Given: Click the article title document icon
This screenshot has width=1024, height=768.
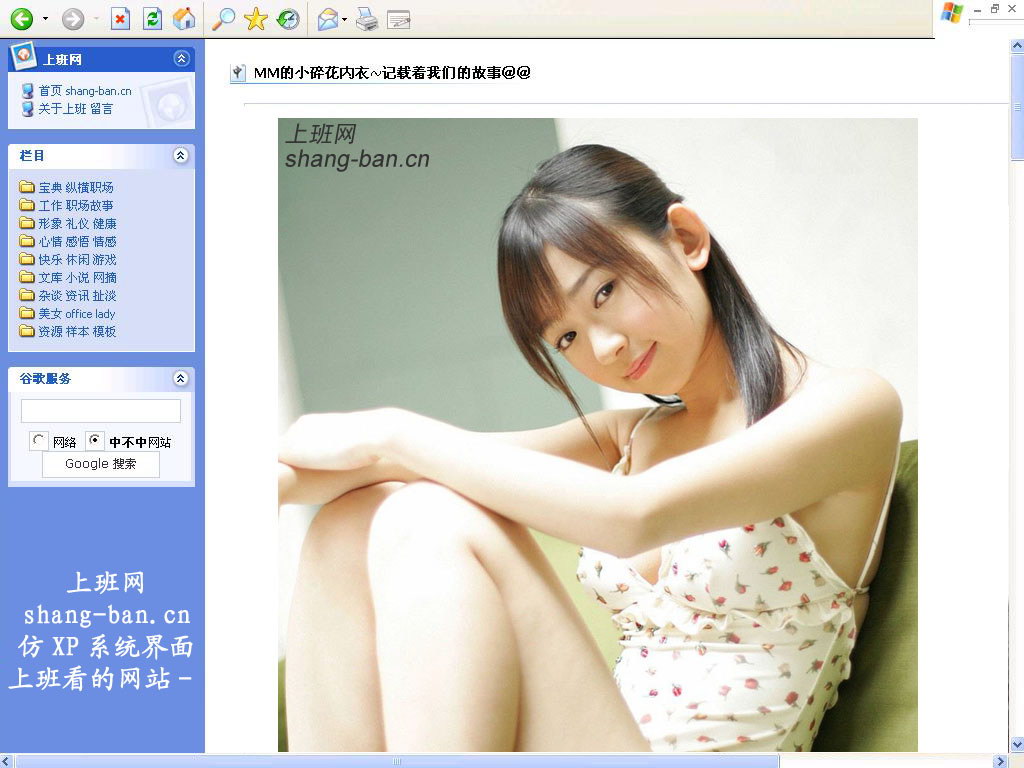Looking at the screenshot, I should [238, 73].
